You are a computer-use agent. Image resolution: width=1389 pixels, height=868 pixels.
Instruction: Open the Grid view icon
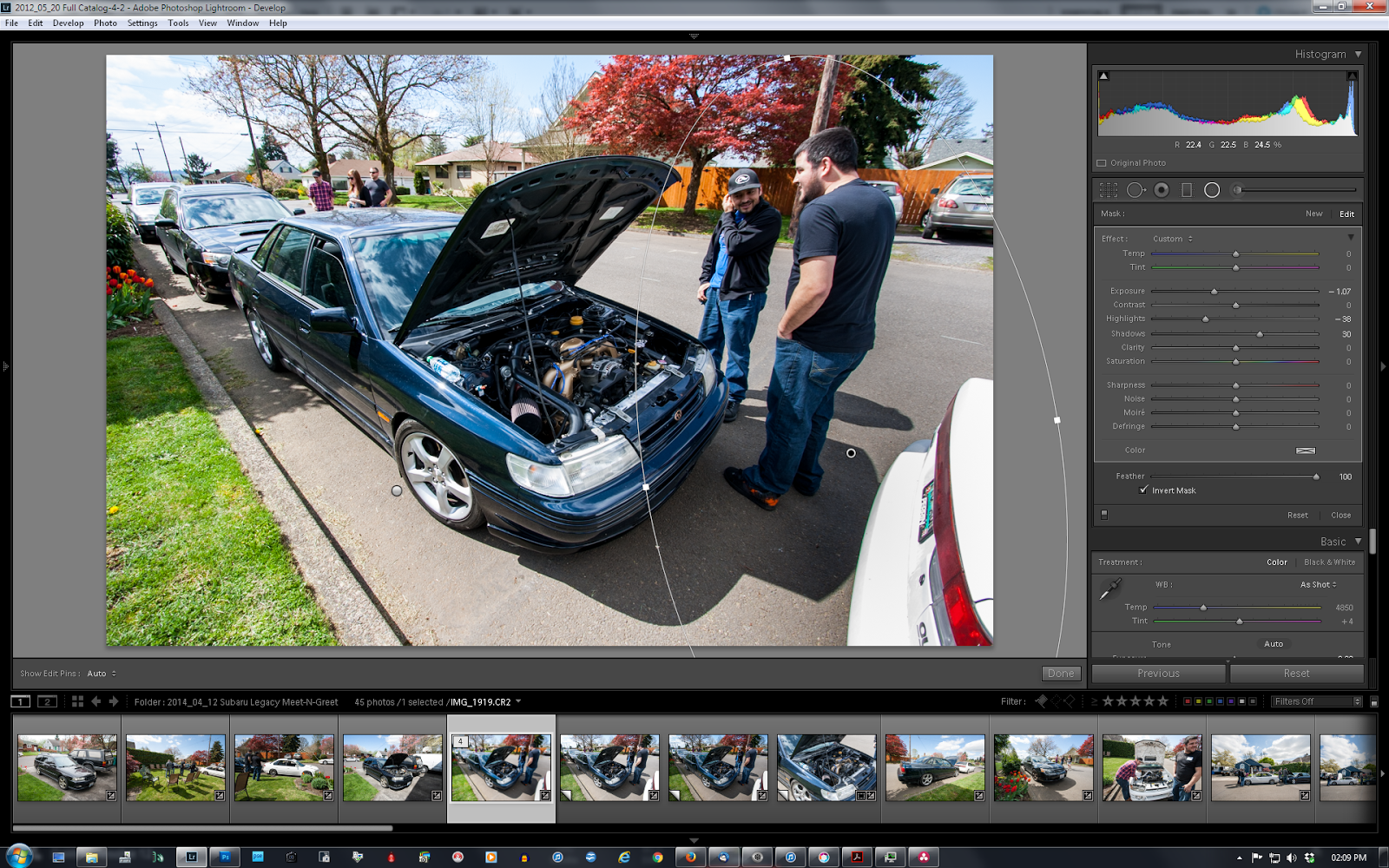pyautogui.click(x=77, y=701)
